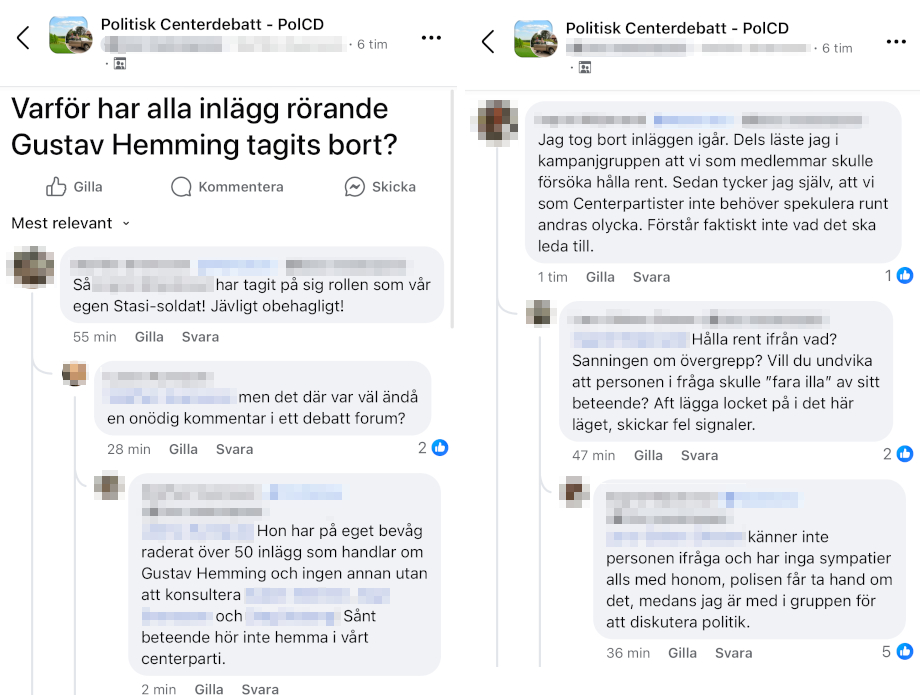The width and height of the screenshot is (920, 695).
Task: Click the 47 min timestamp link
Action: pos(593,455)
